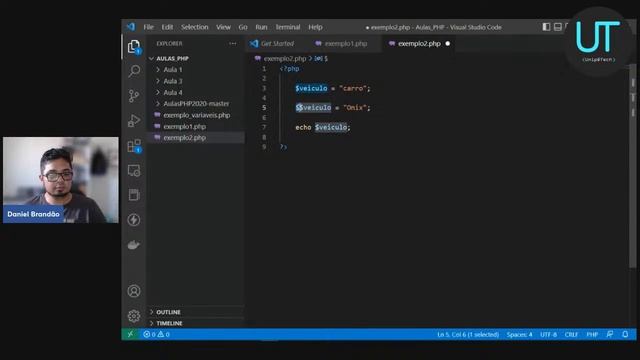
Task: Click $veiculo variable on line 3
Action: pos(311,88)
